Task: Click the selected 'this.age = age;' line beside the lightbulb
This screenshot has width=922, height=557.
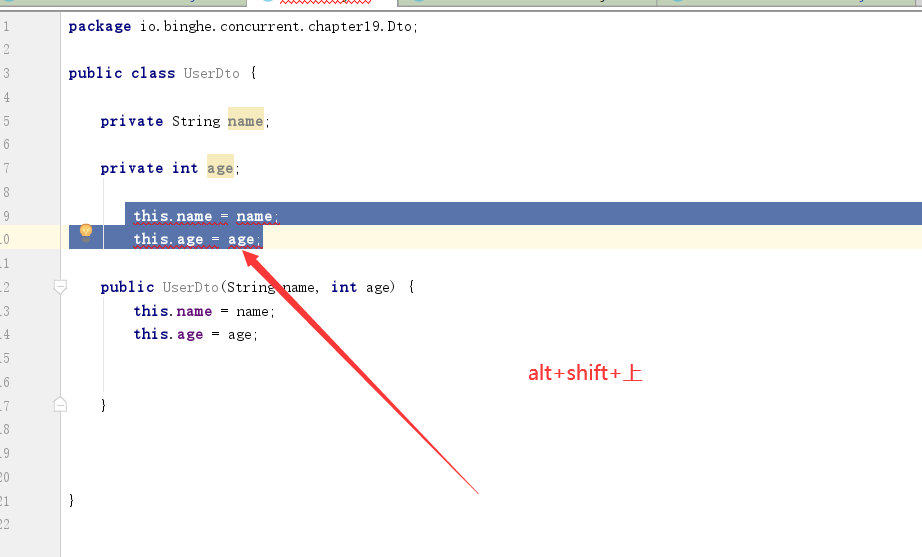Action: coord(197,239)
